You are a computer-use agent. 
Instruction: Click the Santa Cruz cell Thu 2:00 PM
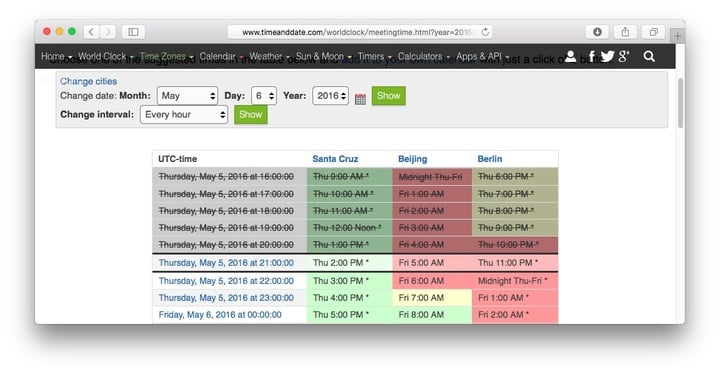(349, 263)
